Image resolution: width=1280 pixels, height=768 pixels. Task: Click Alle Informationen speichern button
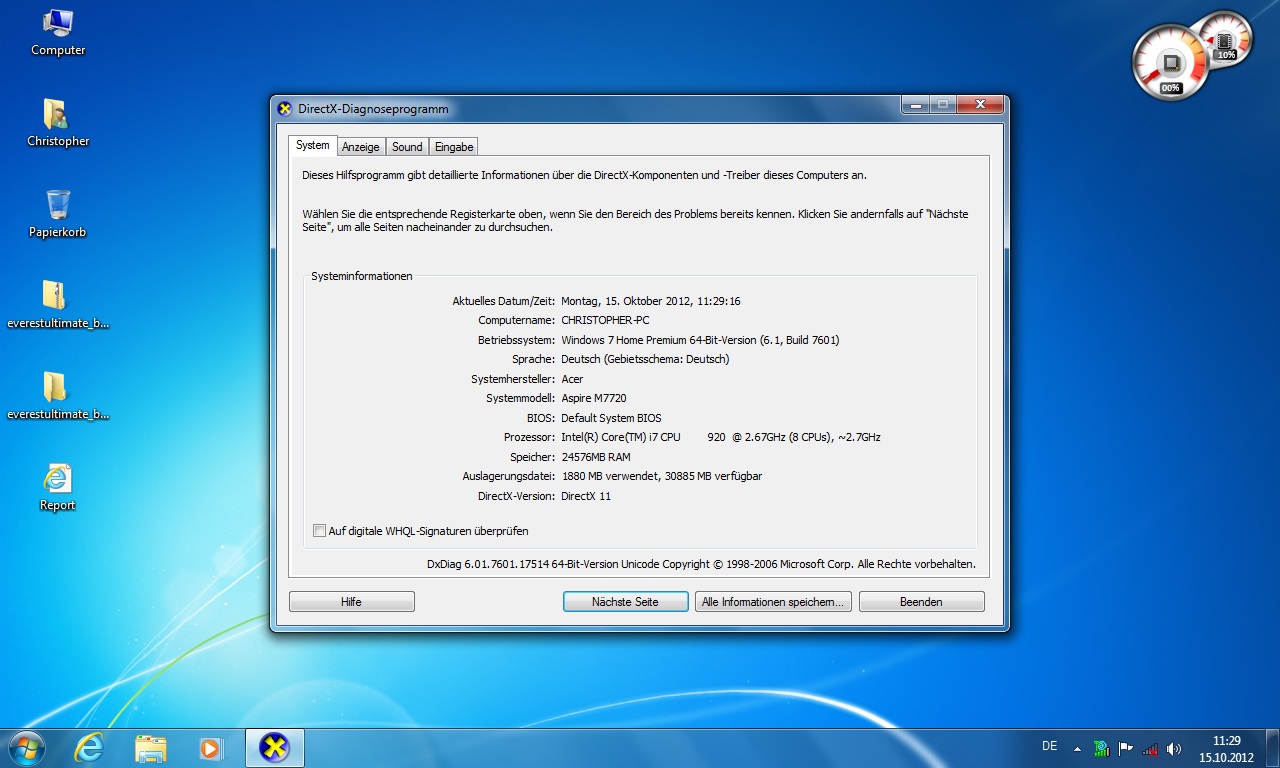click(773, 602)
